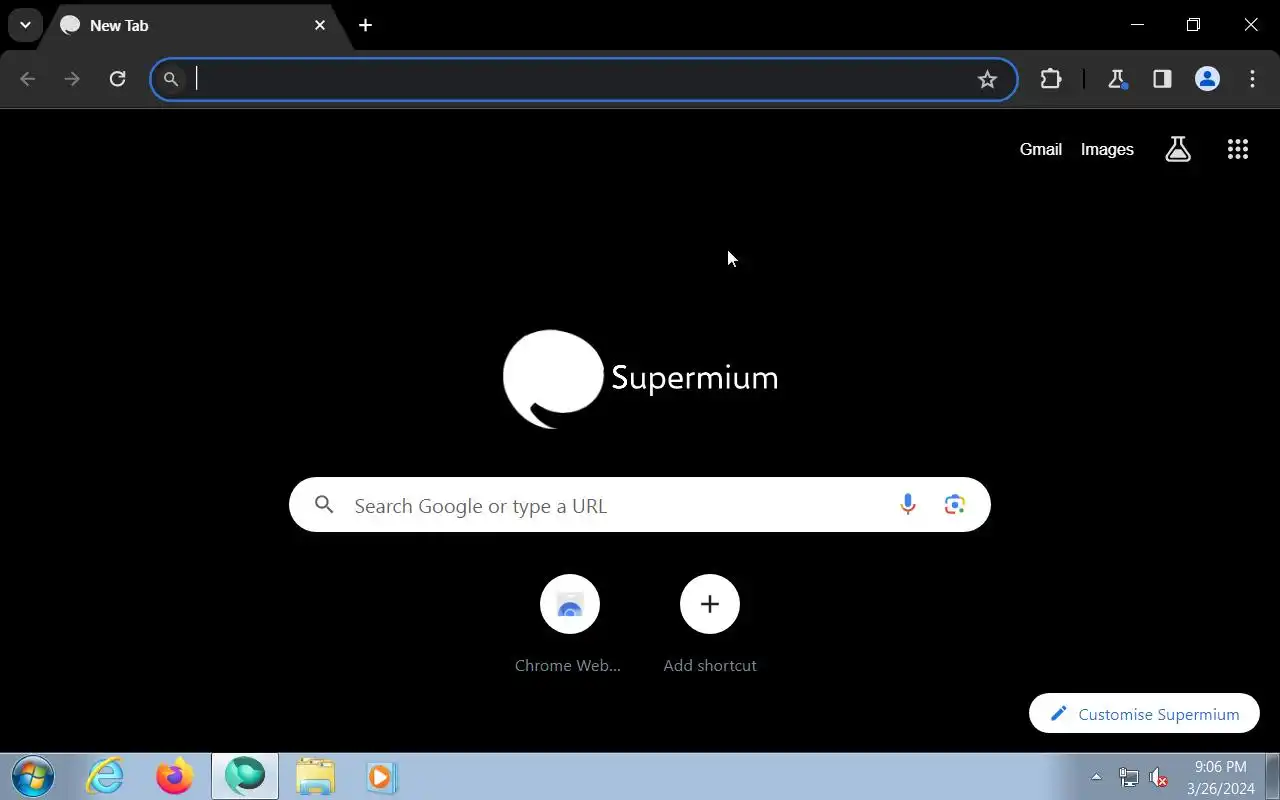
Task: Go back with the back arrow
Action: pyautogui.click(x=28, y=79)
